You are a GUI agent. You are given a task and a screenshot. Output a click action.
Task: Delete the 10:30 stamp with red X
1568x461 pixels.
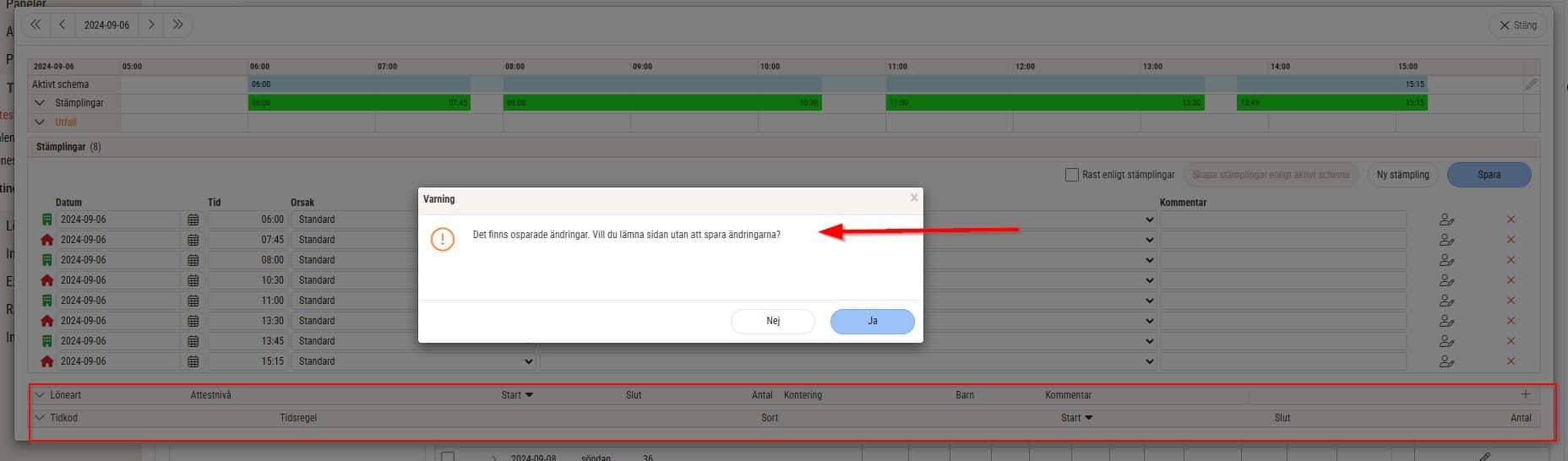coord(1511,280)
